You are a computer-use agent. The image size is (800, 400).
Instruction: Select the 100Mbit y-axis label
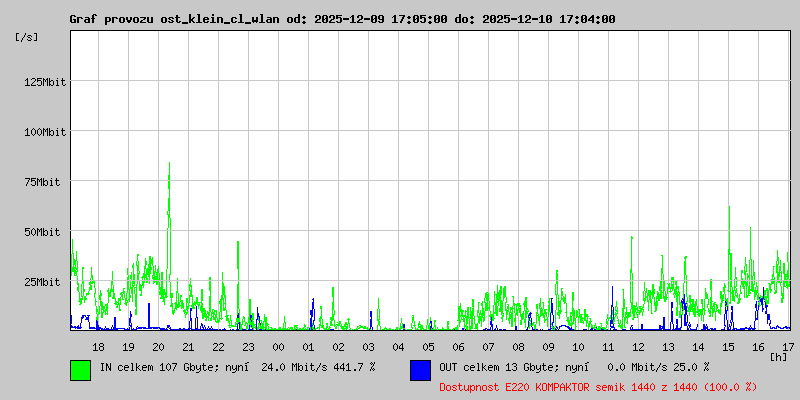45,131
